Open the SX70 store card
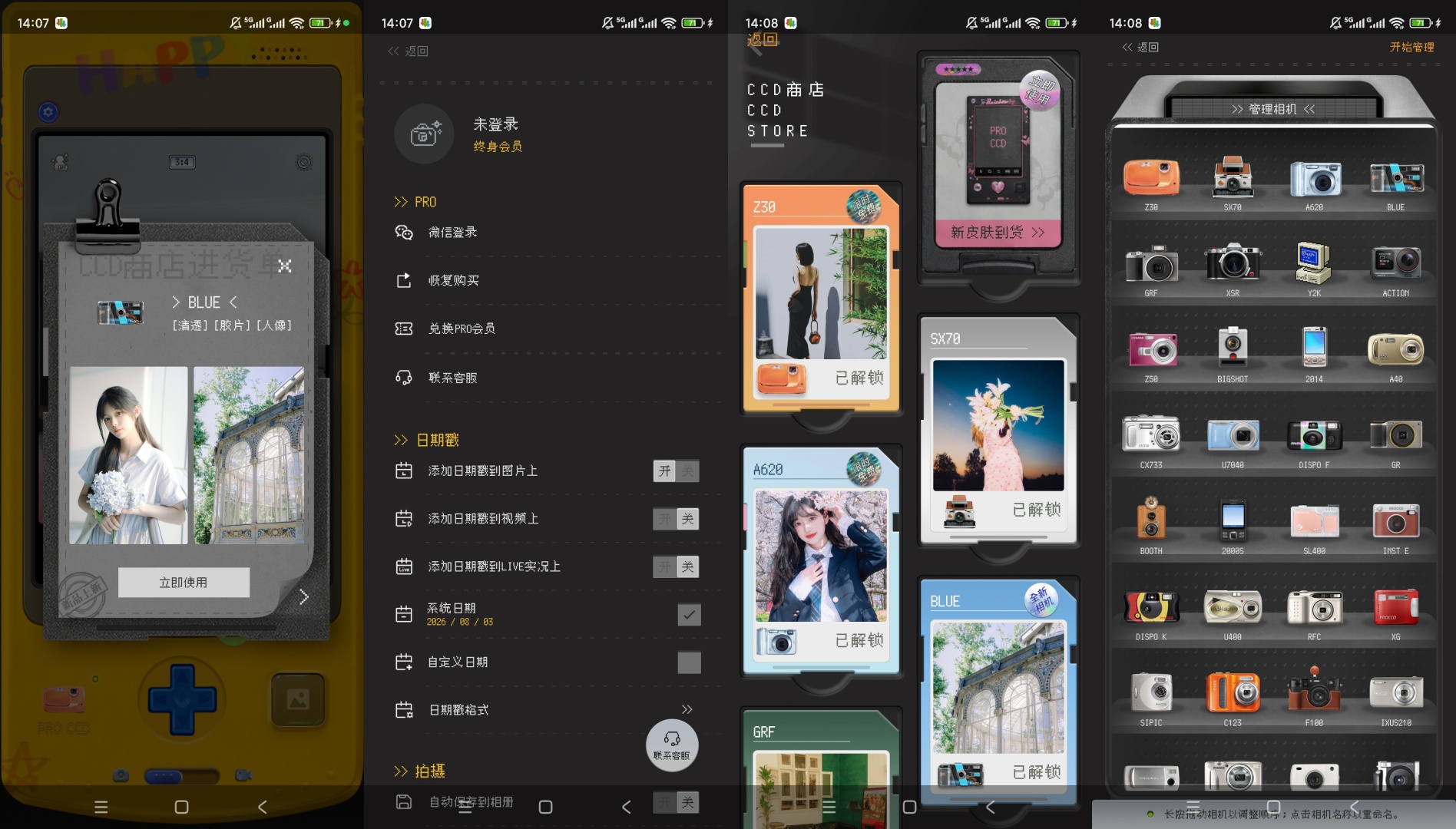This screenshot has height=829, width=1456. tap(998, 430)
